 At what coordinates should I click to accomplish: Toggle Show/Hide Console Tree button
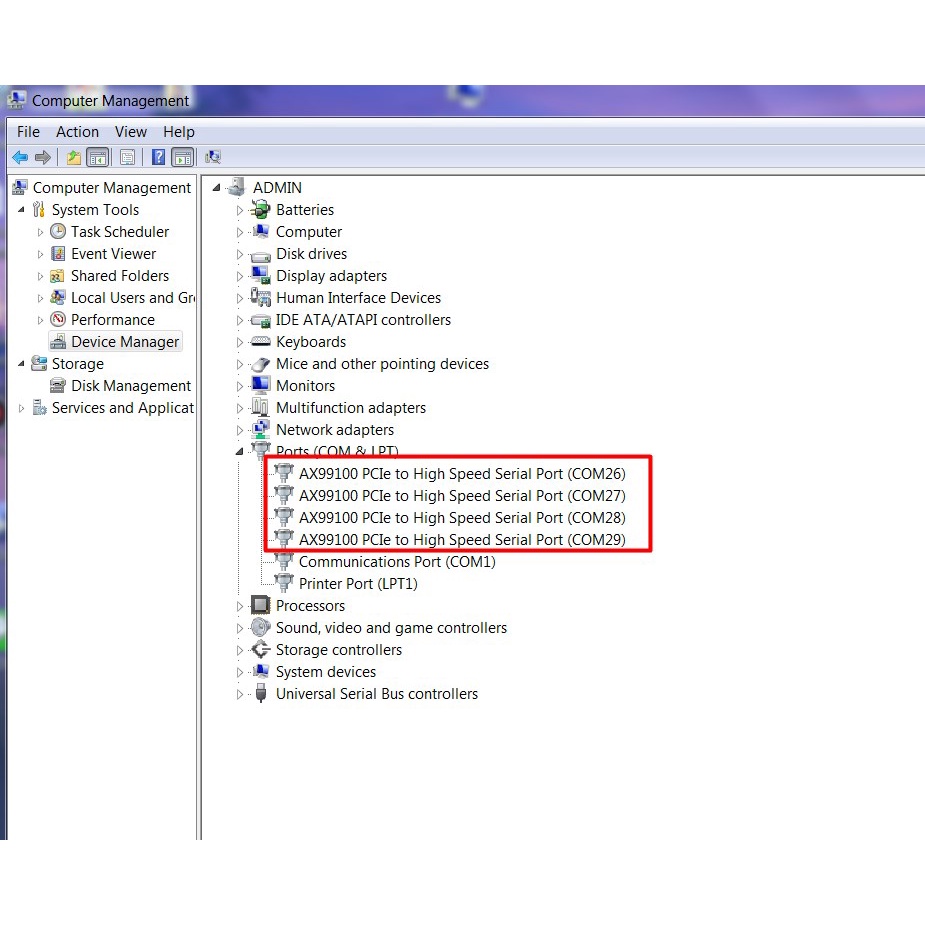pyautogui.click(x=98, y=157)
